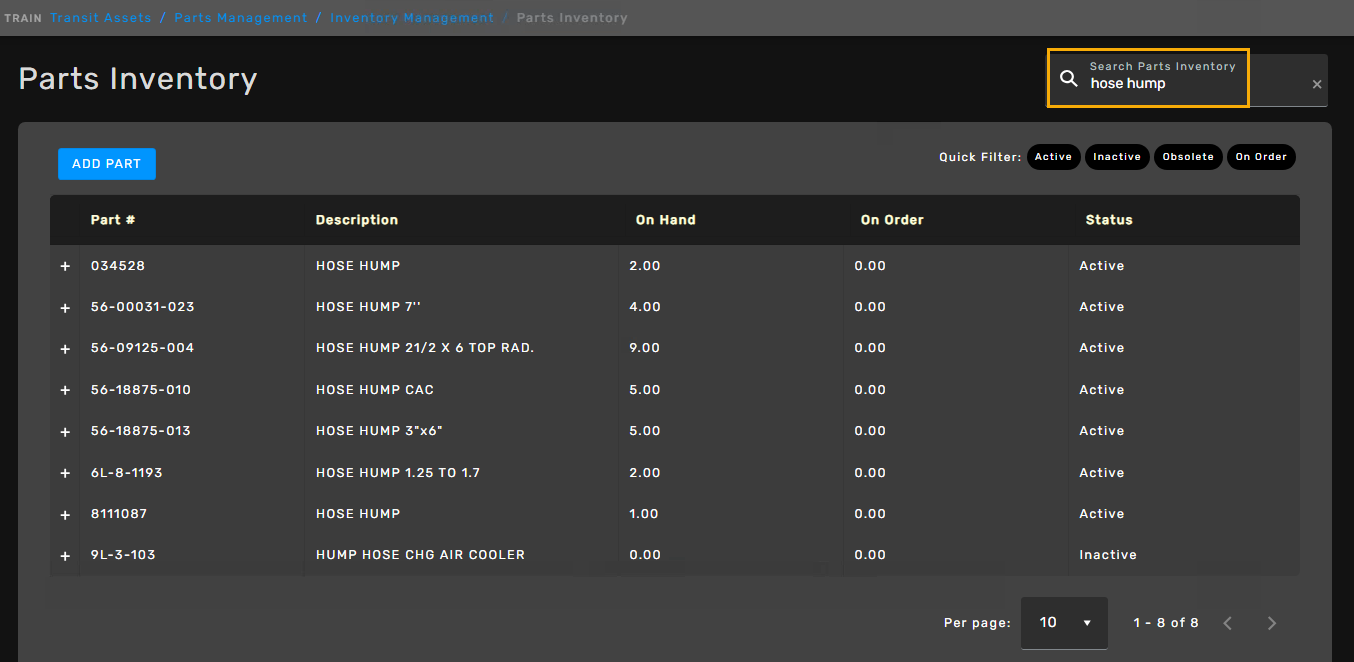The width and height of the screenshot is (1354, 662).
Task: Go to previous page arrow
Action: 1228,623
